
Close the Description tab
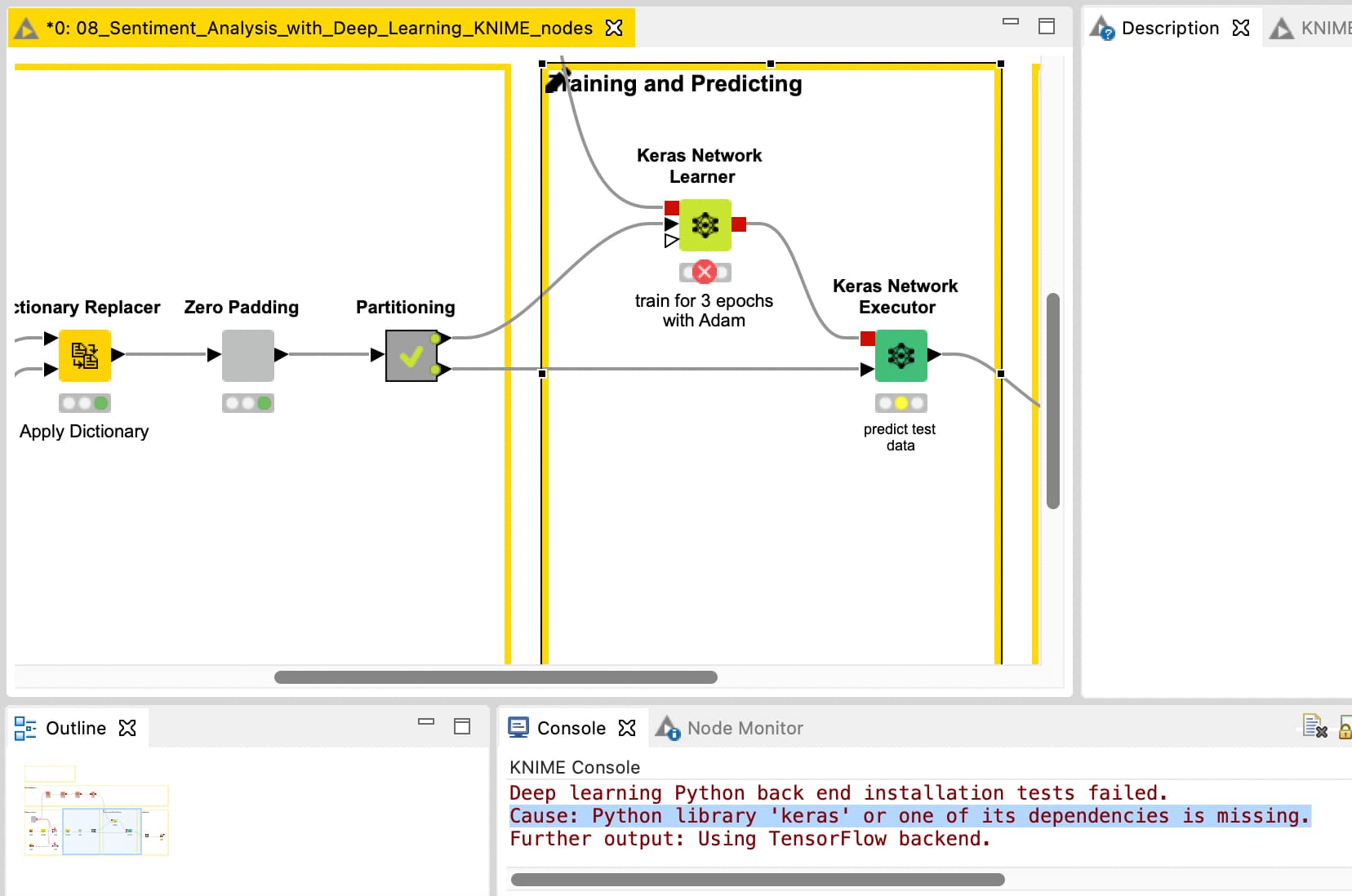pyautogui.click(x=1241, y=28)
